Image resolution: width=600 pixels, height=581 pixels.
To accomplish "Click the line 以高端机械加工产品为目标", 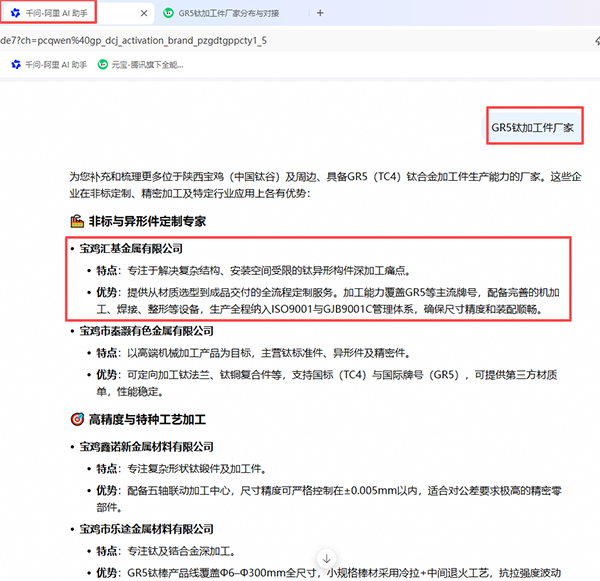I will point(254,353).
